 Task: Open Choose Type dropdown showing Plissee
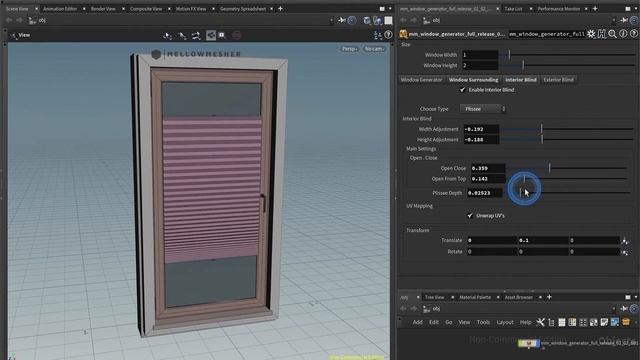(x=483, y=109)
